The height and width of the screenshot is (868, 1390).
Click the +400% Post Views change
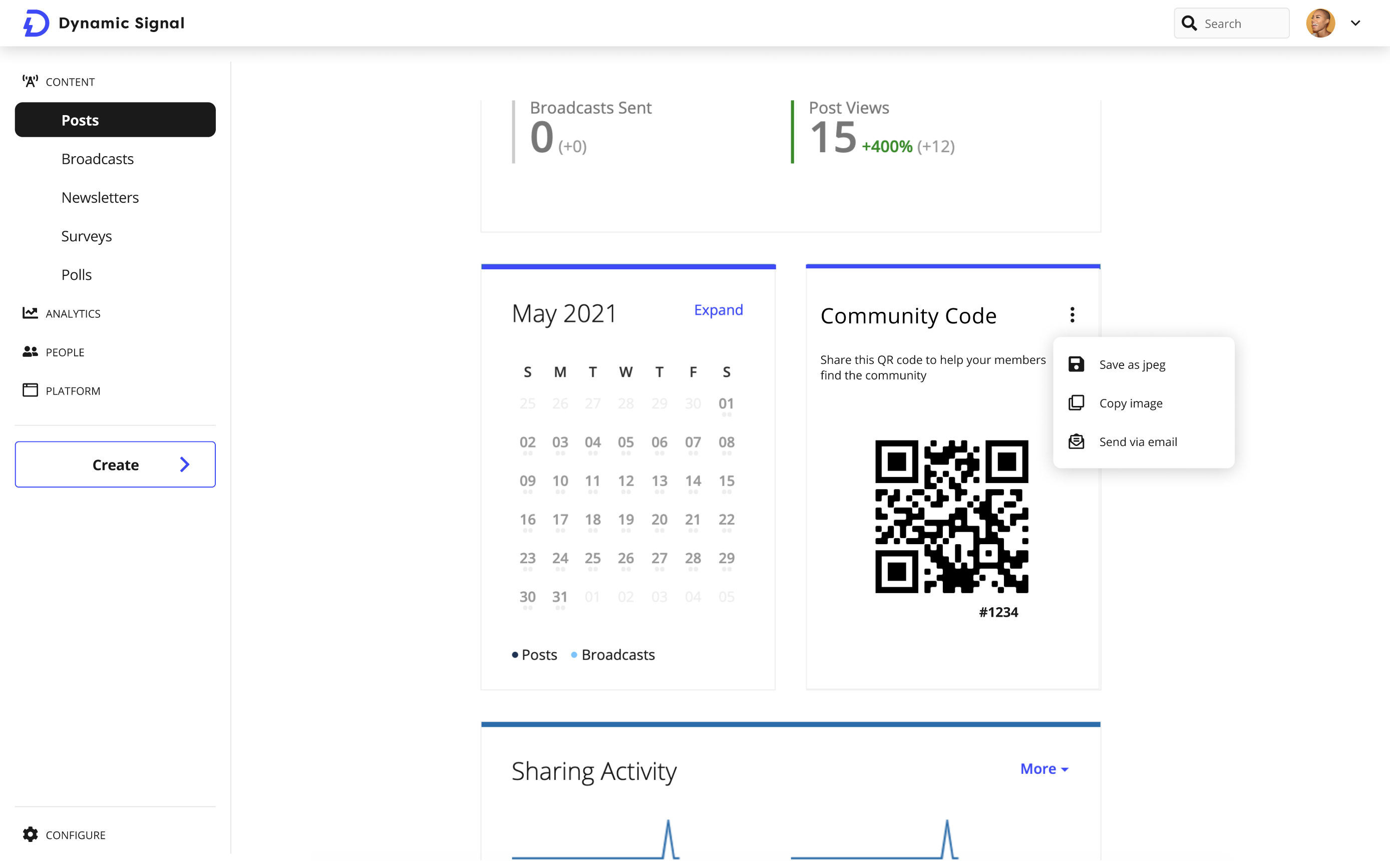[x=887, y=146]
